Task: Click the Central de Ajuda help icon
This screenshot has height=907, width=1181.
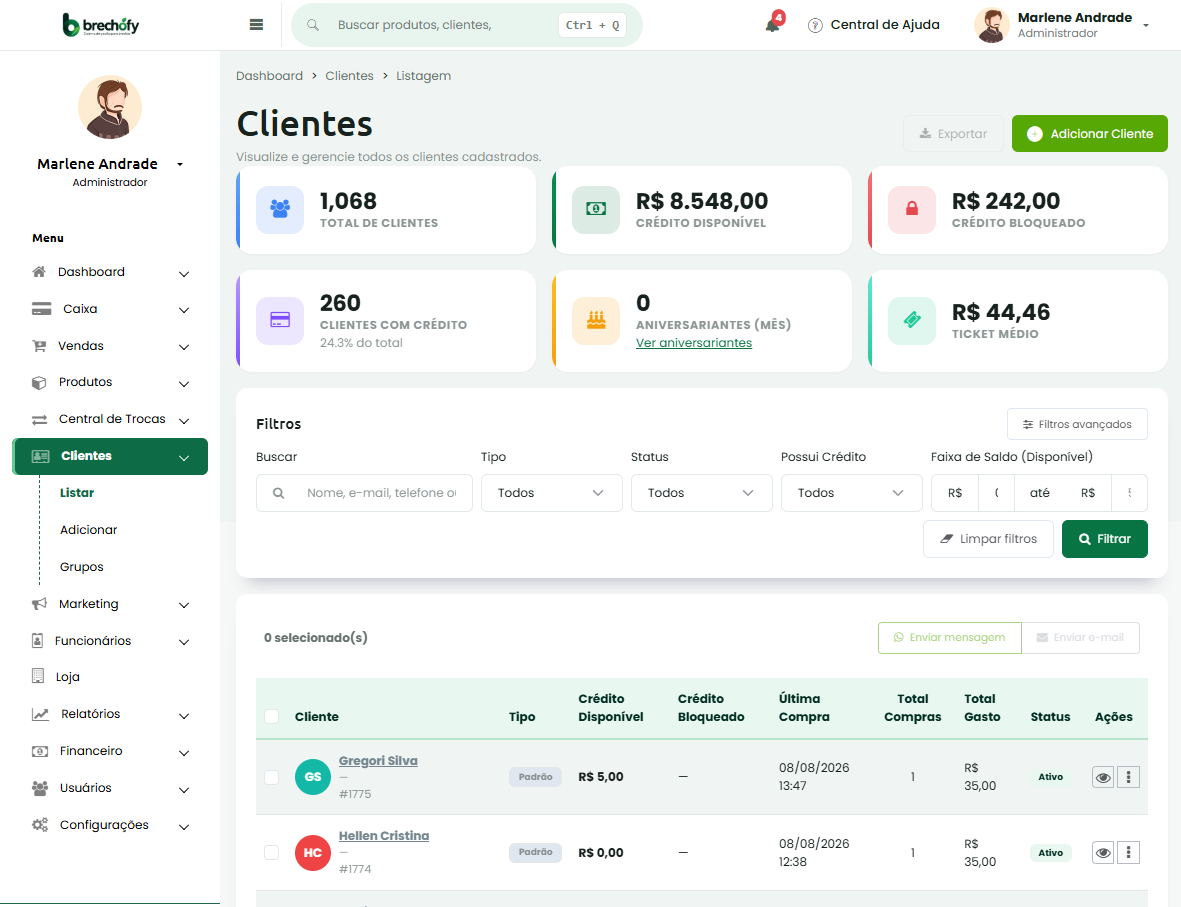Action: (815, 26)
